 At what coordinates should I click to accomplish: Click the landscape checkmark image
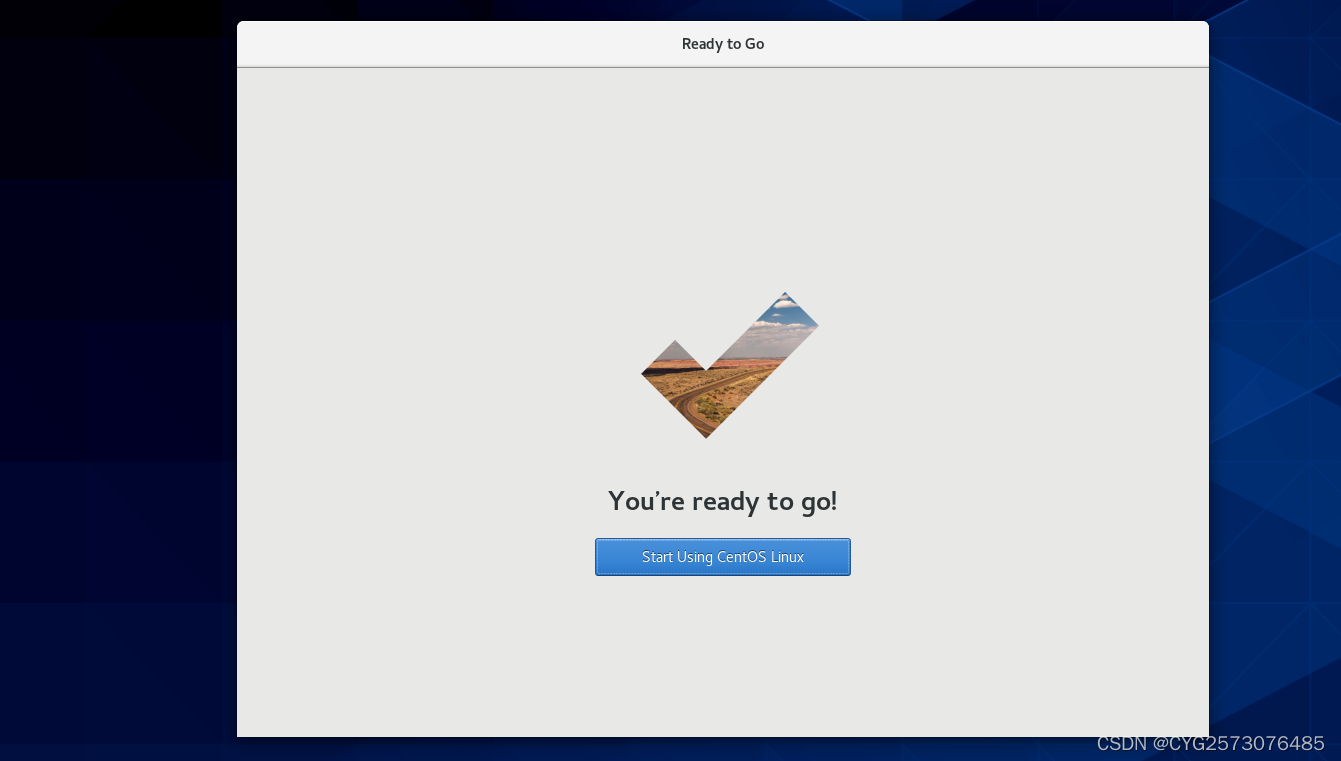tap(730, 365)
